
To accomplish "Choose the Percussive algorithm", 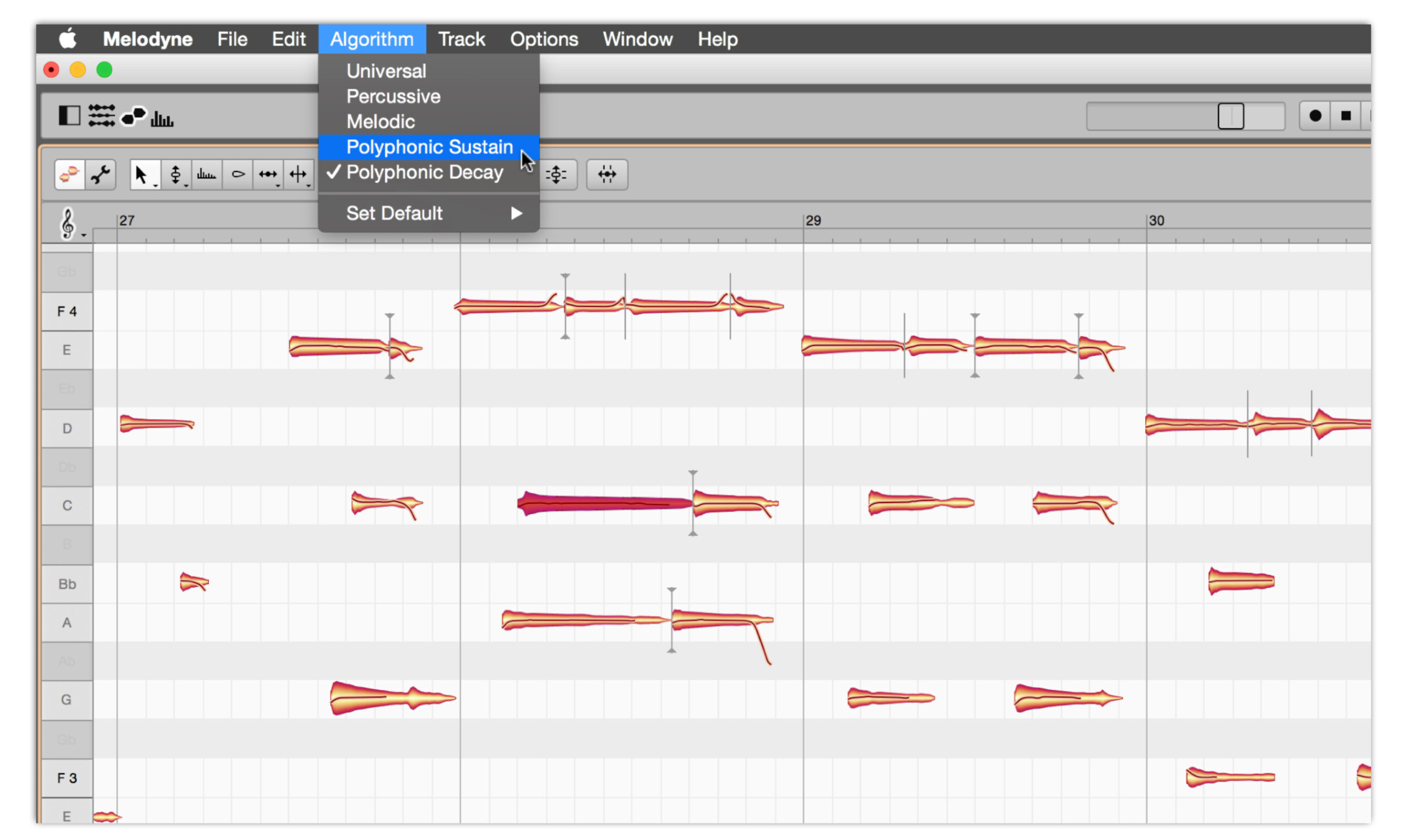I will pyautogui.click(x=428, y=96).
